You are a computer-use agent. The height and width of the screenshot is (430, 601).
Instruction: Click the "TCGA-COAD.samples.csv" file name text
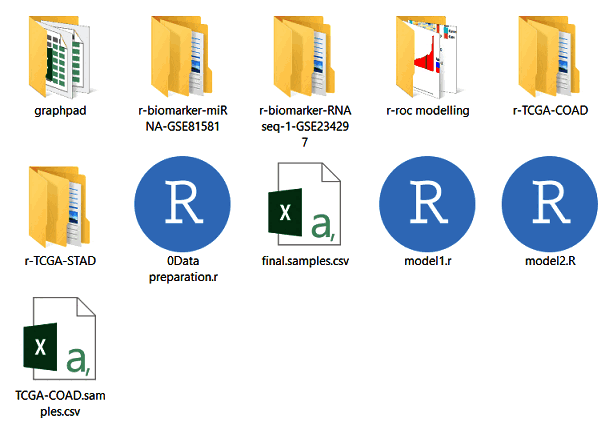pyautogui.click(x=61, y=403)
